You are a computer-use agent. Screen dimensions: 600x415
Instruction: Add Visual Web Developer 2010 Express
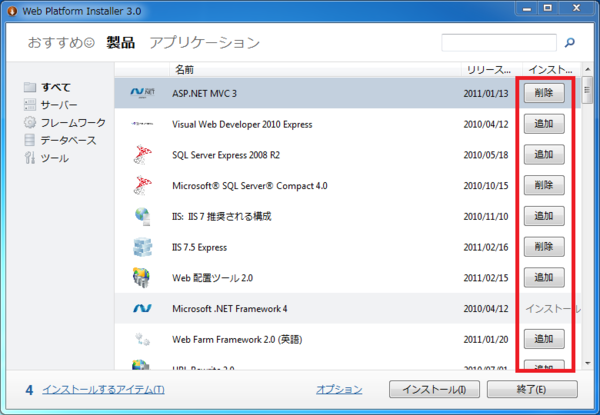[544, 124]
